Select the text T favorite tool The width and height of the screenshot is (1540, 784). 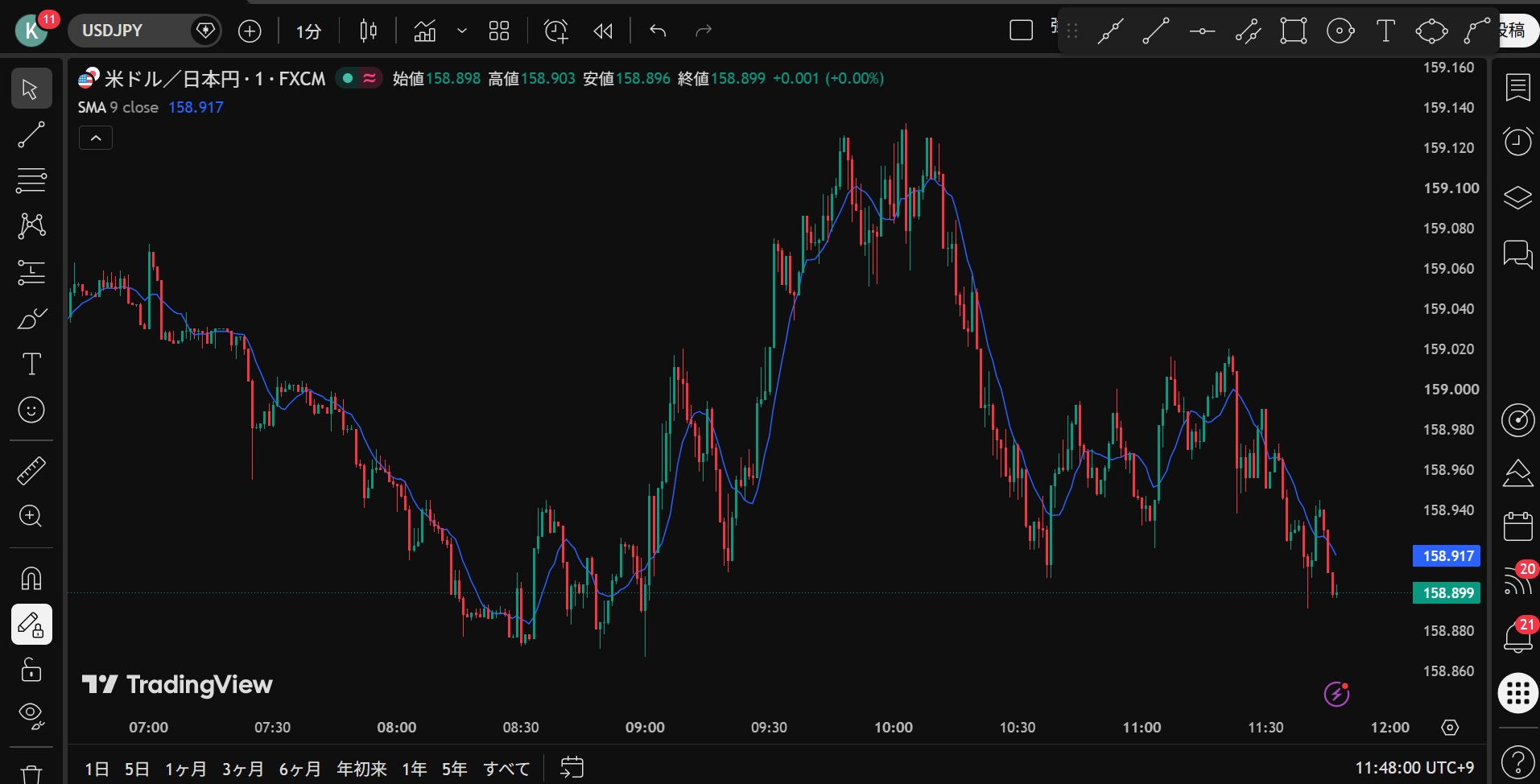click(x=1385, y=31)
